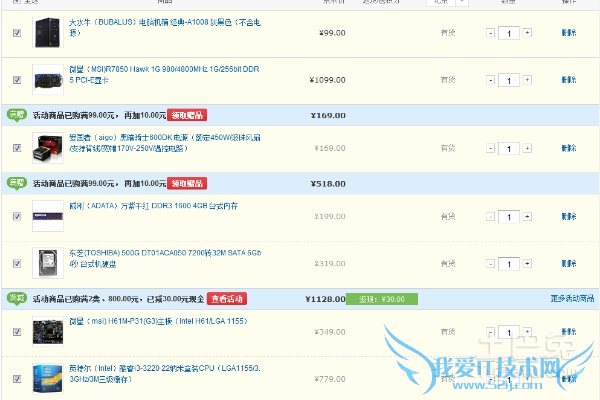Click 领取赠品 button on the ¥518.00 promo bar

tap(187, 184)
